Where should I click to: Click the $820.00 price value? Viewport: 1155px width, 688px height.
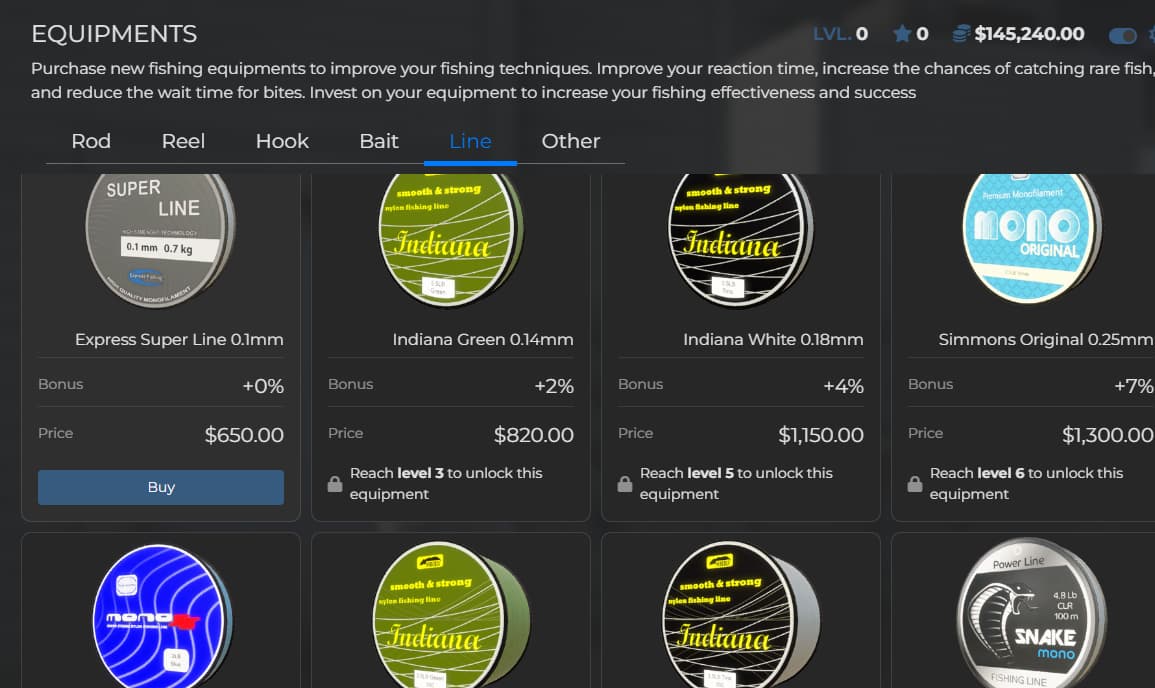(533, 435)
